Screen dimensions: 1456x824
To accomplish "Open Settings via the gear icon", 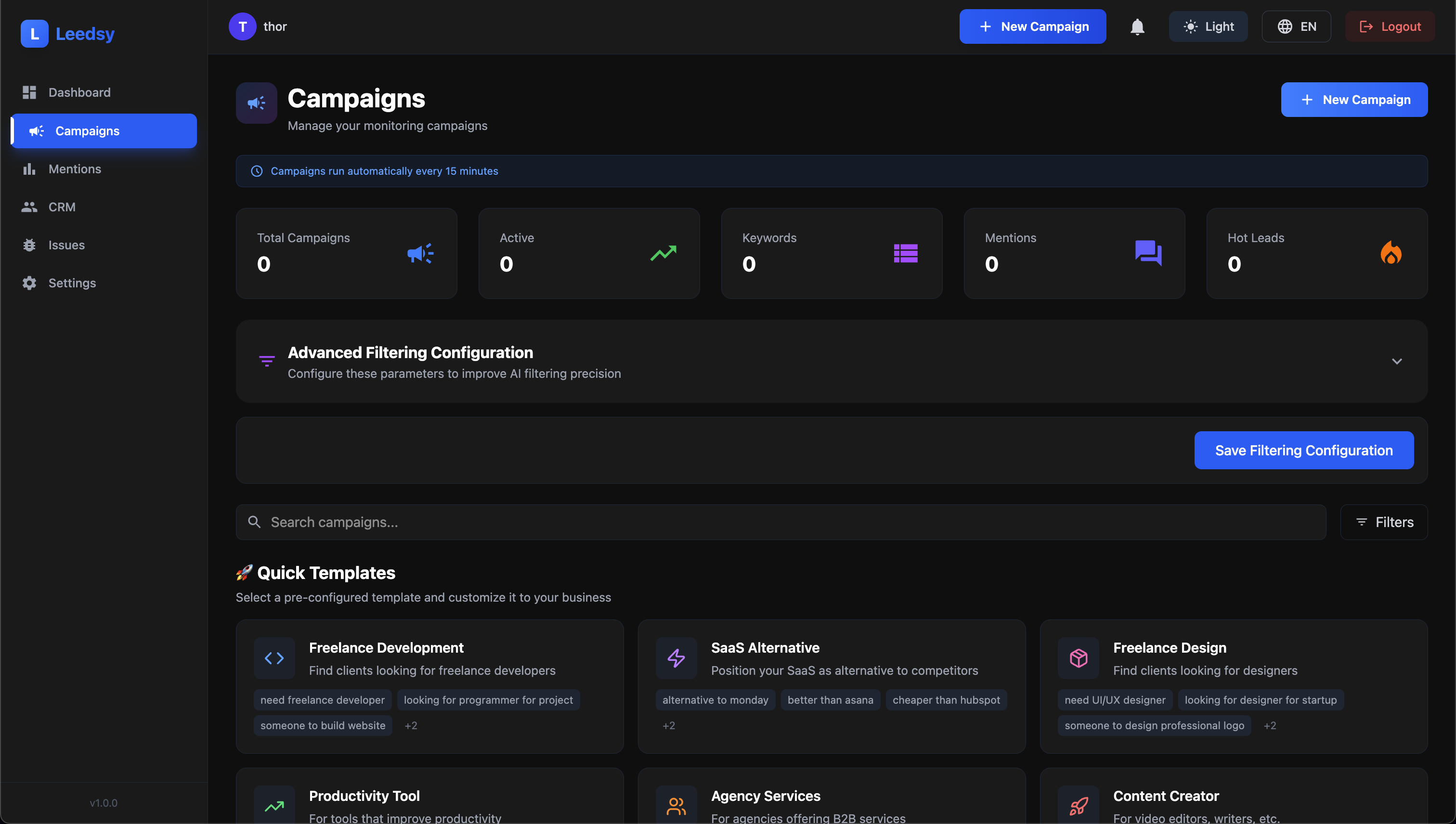I will [29, 283].
